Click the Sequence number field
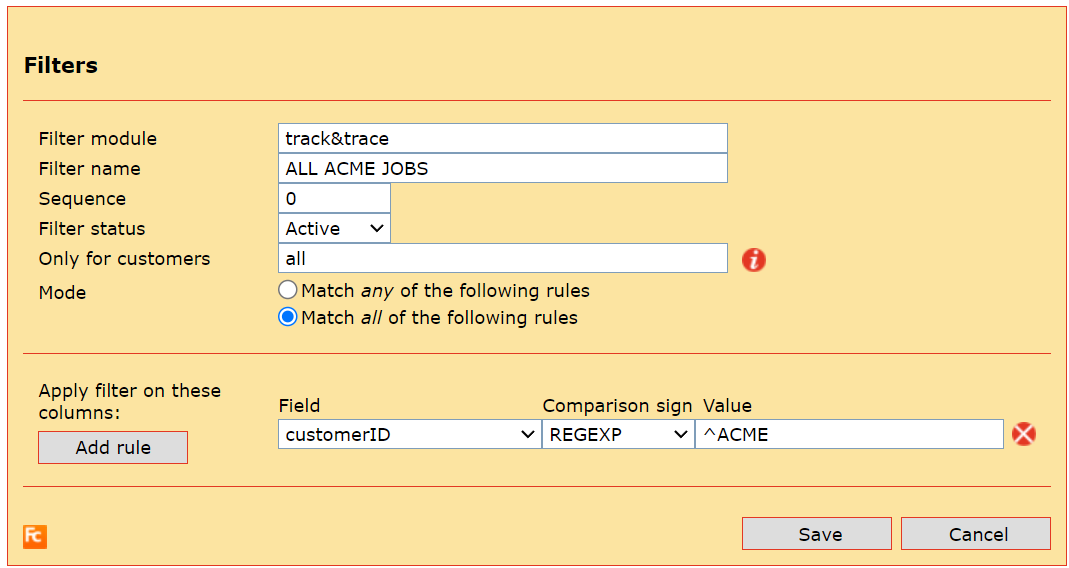Image resolution: width=1069 pixels, height=568 pixels. point(334,199)
